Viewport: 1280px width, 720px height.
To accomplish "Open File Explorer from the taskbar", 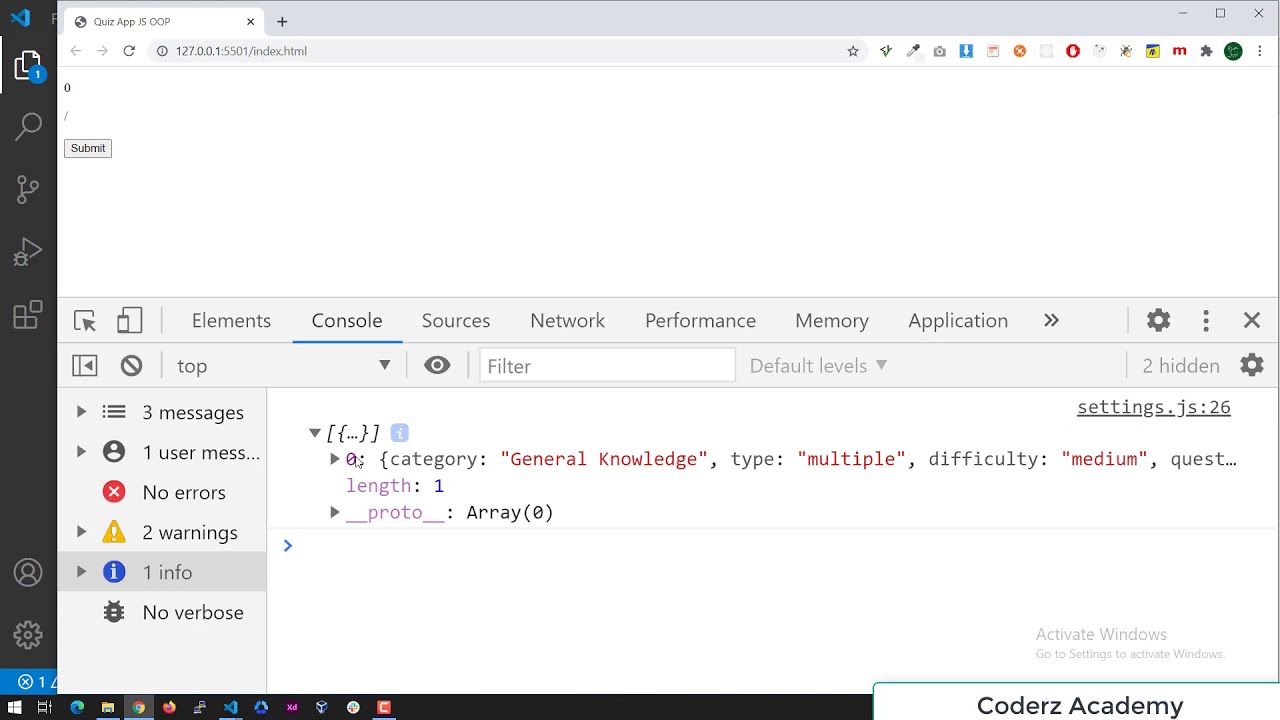I will tap(108, 707).
